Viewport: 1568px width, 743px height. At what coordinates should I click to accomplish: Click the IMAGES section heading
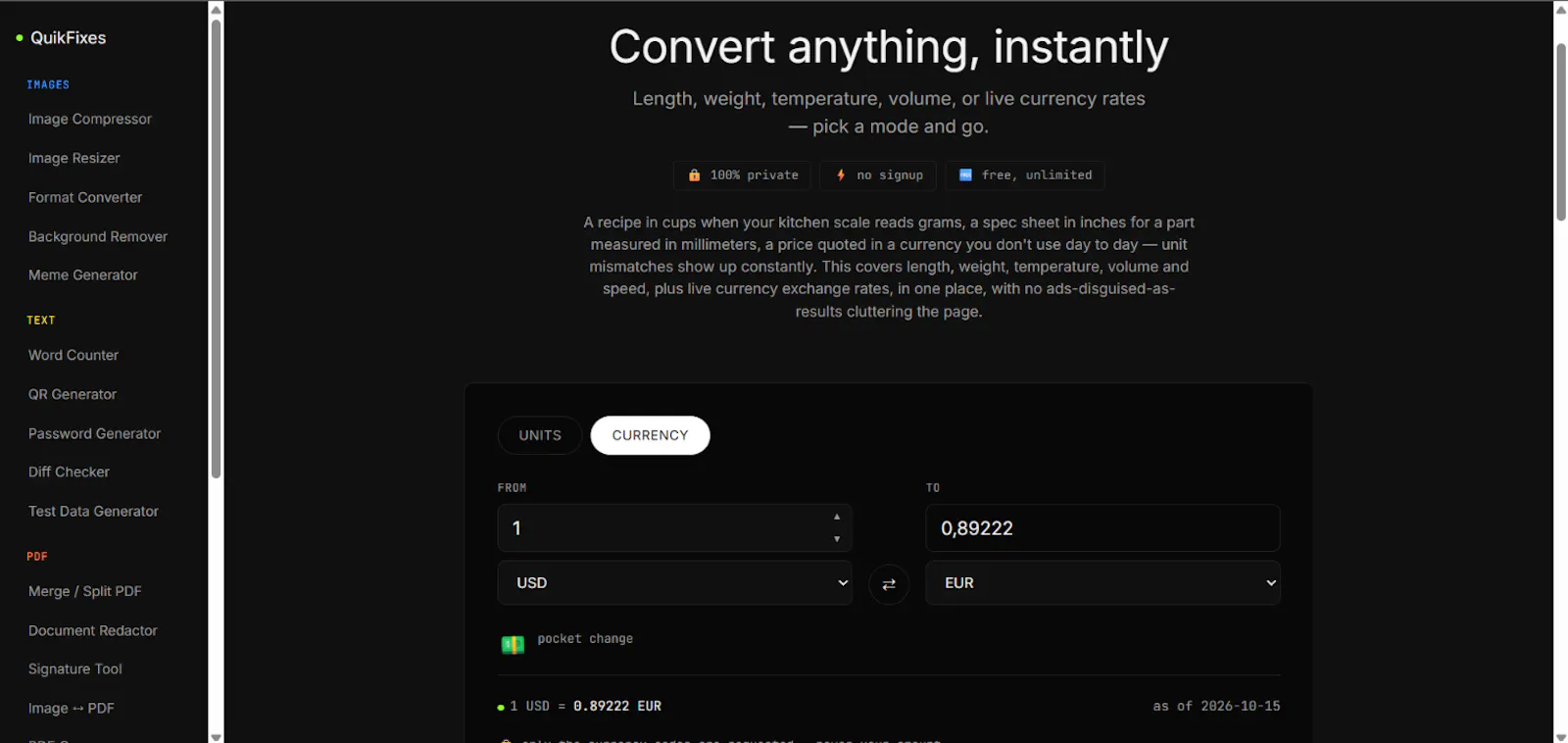[x=48, y=85]
